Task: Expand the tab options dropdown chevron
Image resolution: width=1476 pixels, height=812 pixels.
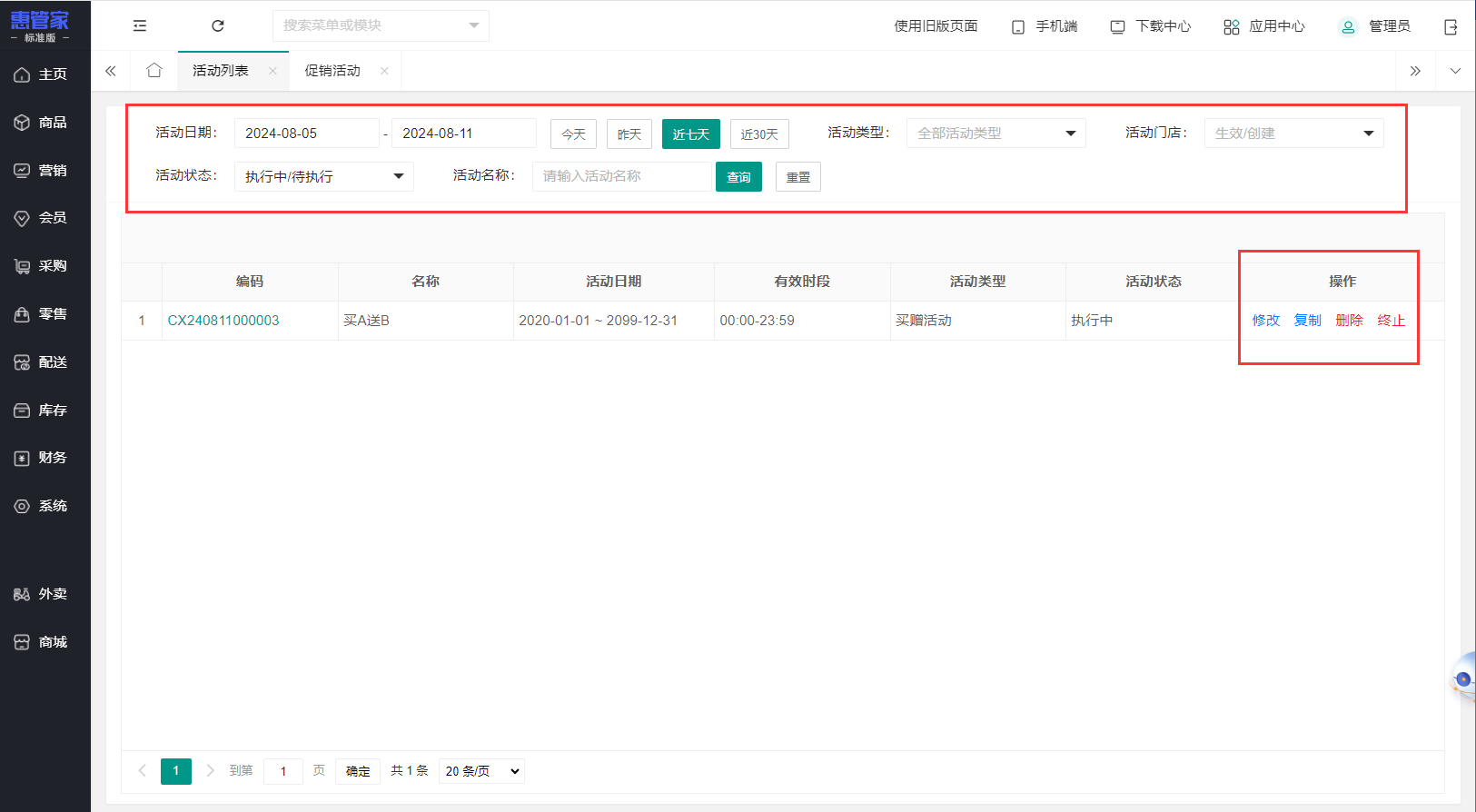Action: 1455,71
